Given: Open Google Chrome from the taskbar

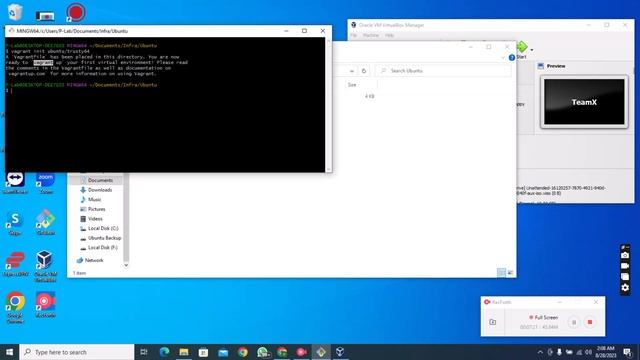Looking at the screenshot, I should pos(243,352).
